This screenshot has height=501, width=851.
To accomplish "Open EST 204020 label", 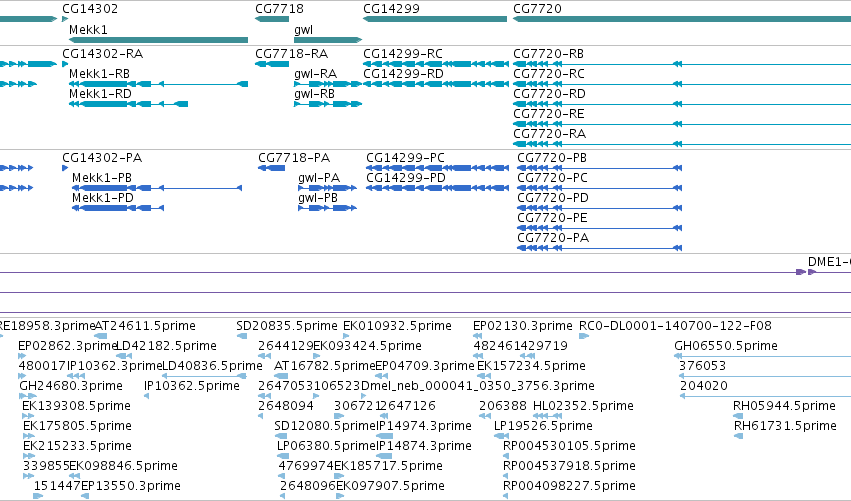I will coord(703,386).
